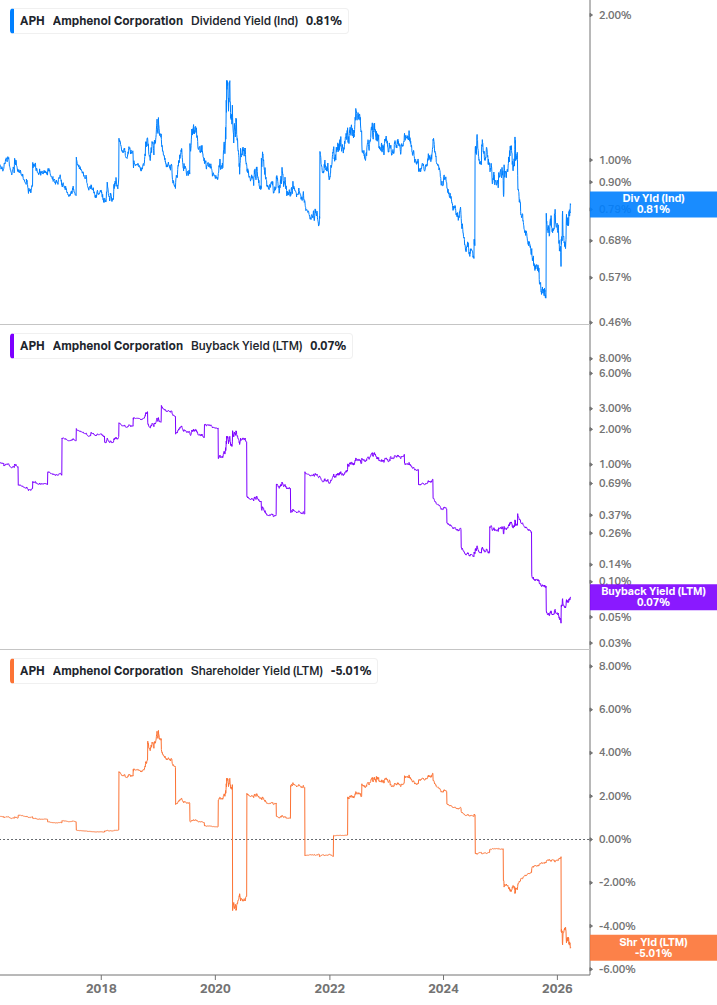Click 'Amphenol Corporation' in the Buyback Yield legend
This screenshot has height=1005, width=717.
tap(118, 346)
